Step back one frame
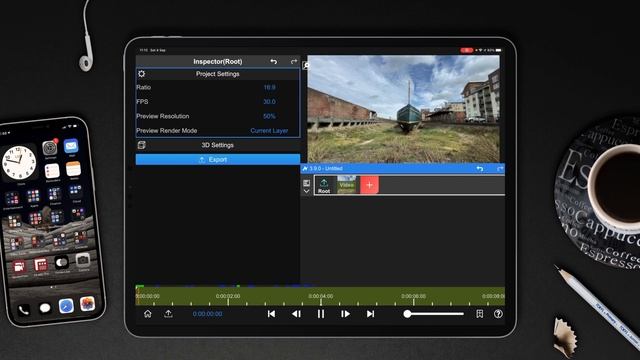The width and height of the screenshot is (640, 360). (296, 314)
